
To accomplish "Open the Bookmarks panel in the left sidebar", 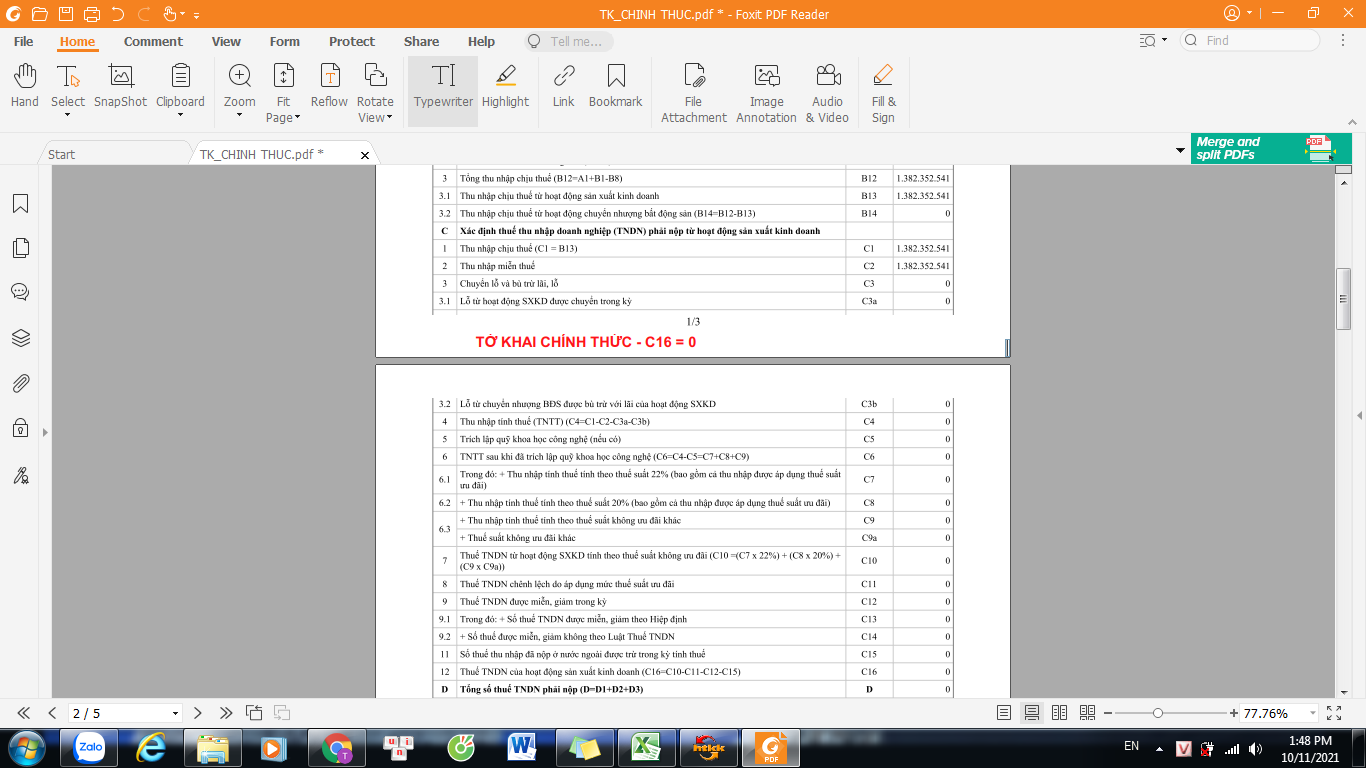I will click(20, 204).
